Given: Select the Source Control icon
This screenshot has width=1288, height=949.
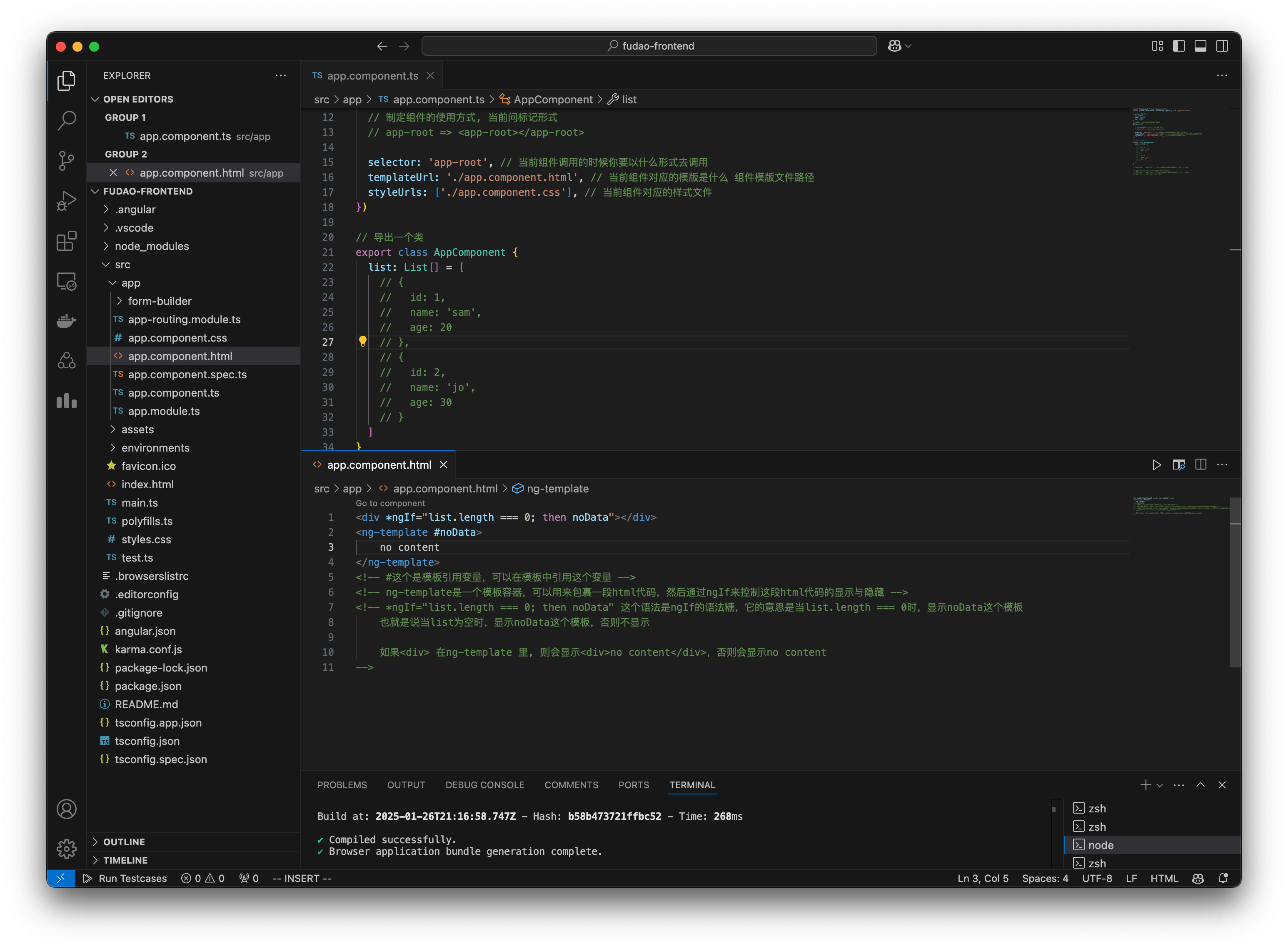Looking at the screenshot, I should point(66,161).
